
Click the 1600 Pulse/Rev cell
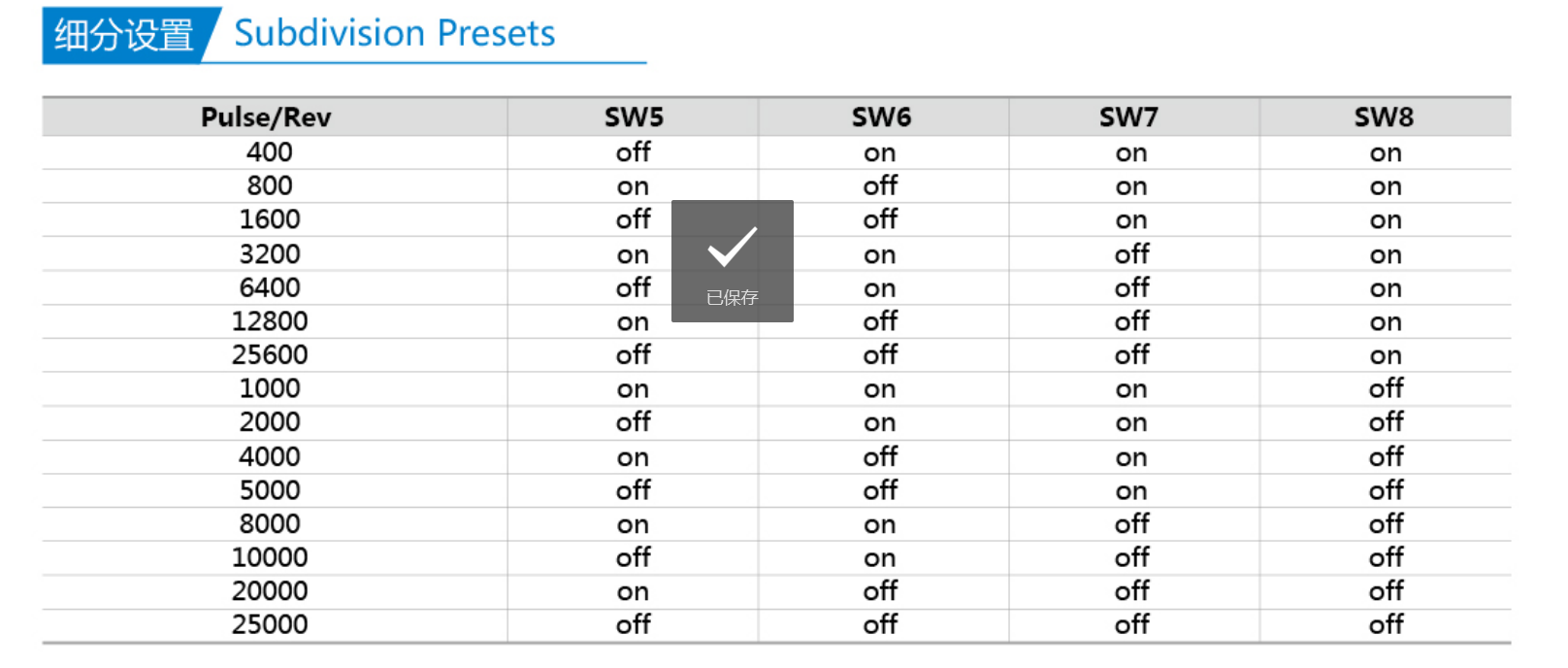pyautogui.click(x=269, y=219)
